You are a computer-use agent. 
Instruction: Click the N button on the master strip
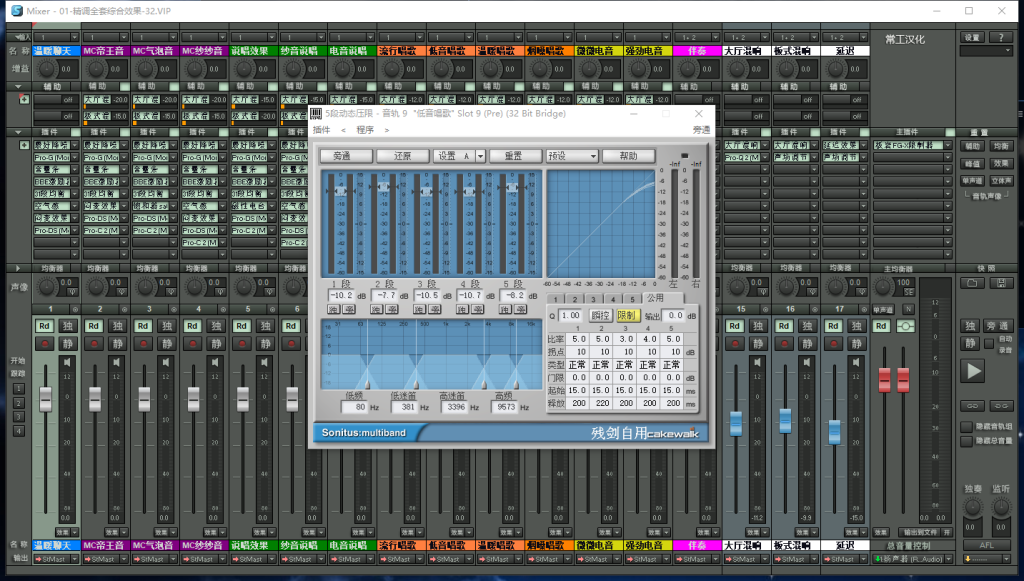point(908,309)
